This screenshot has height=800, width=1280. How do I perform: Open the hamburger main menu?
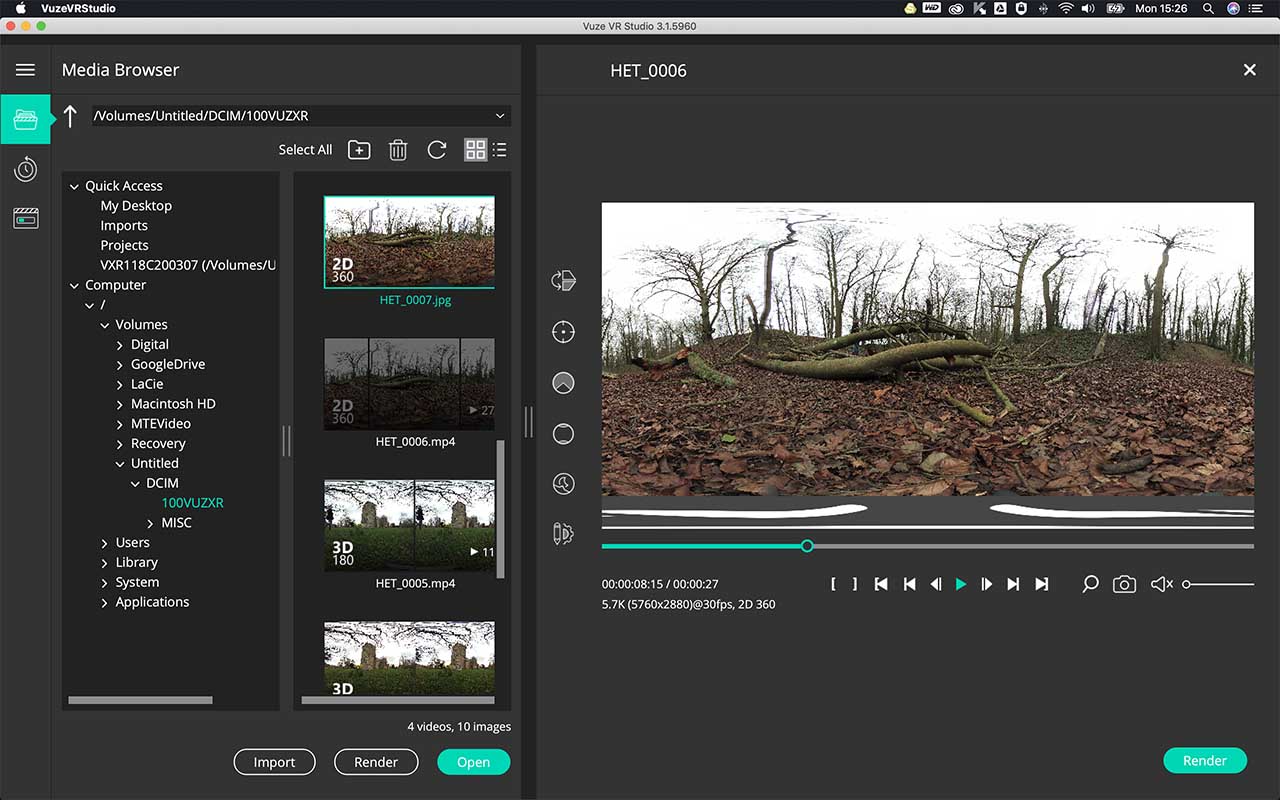25,70
